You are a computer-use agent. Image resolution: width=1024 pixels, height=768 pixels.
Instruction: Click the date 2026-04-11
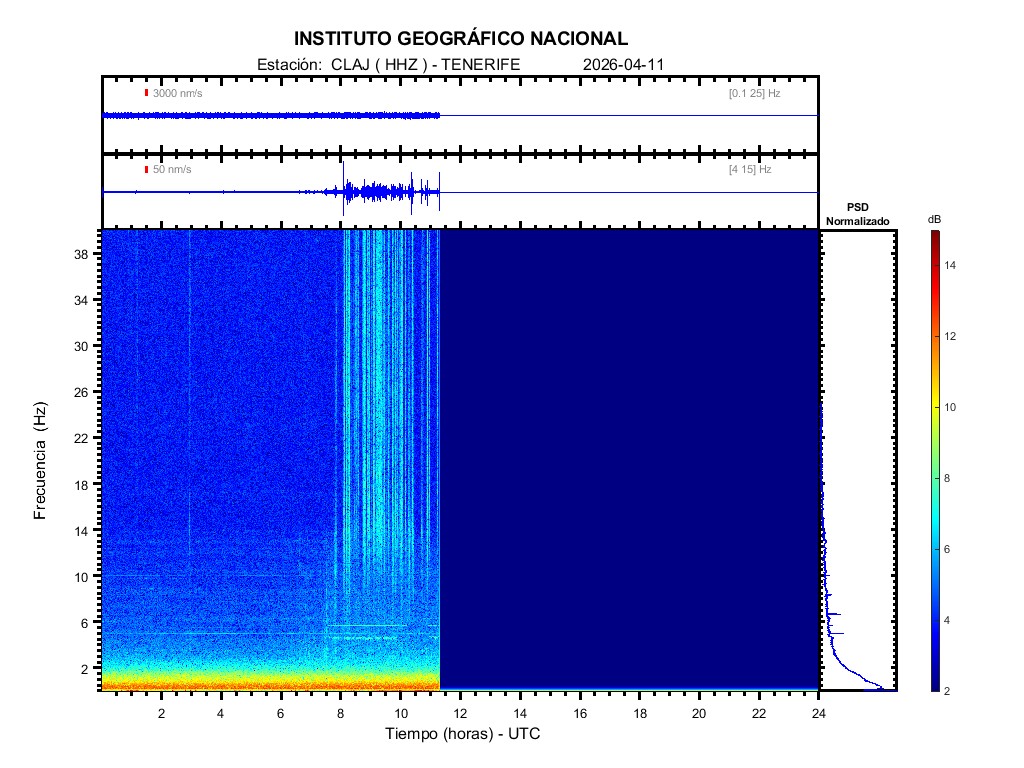pos(623,65)
